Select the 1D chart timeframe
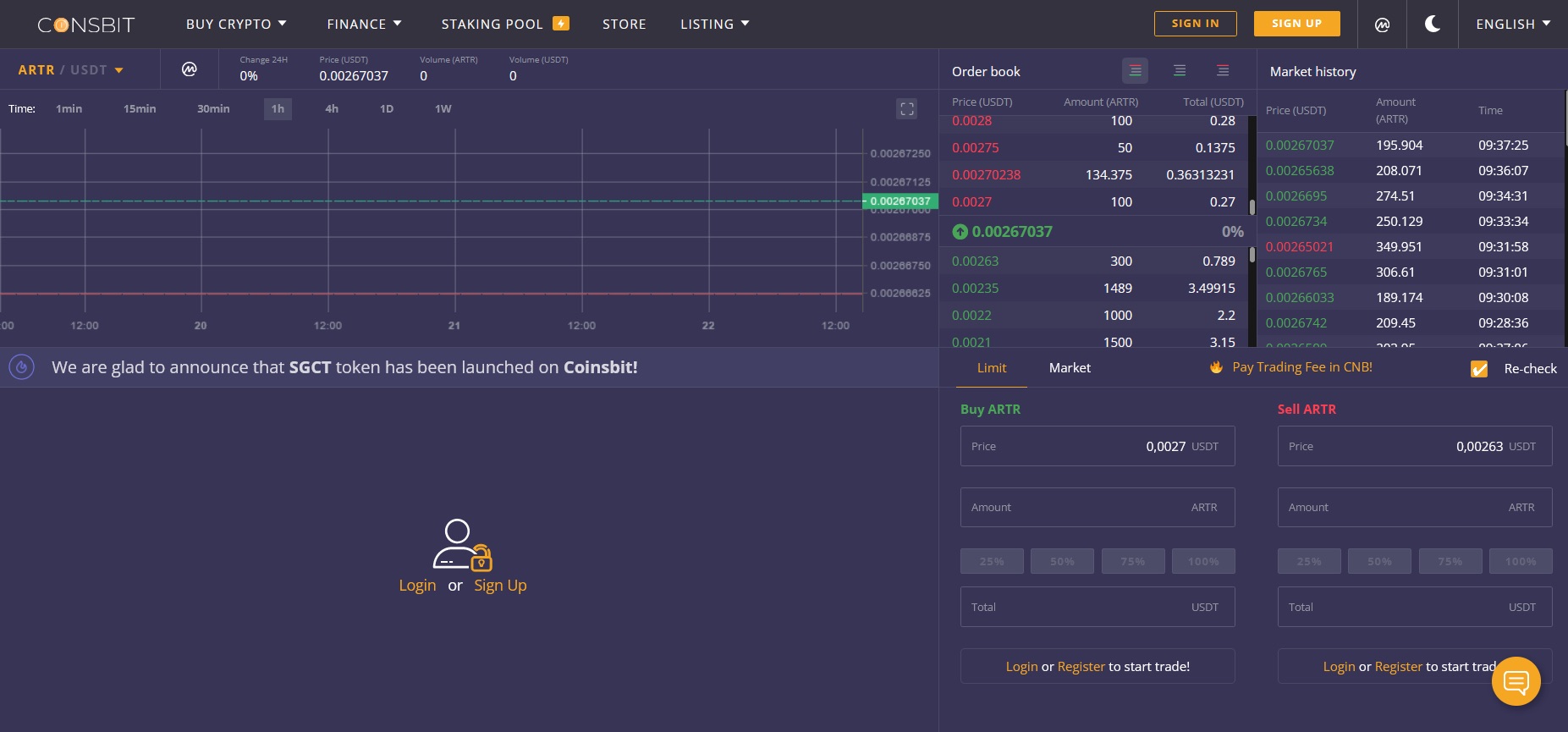 pos(387,109)
